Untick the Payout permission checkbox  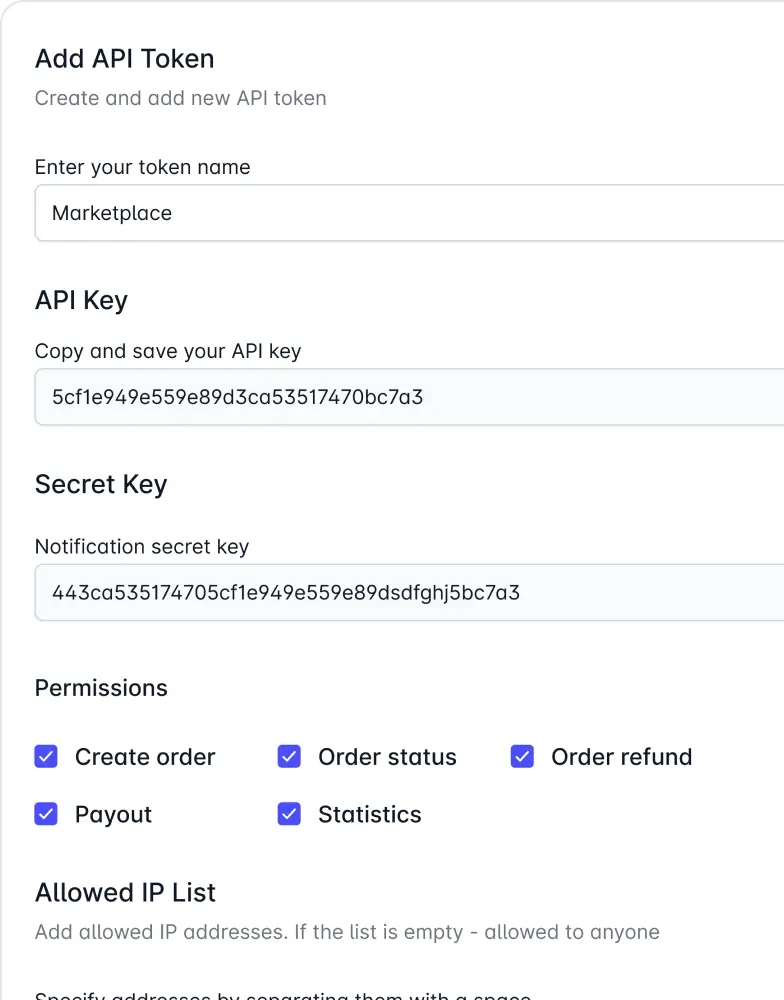(x=46, y=814)
